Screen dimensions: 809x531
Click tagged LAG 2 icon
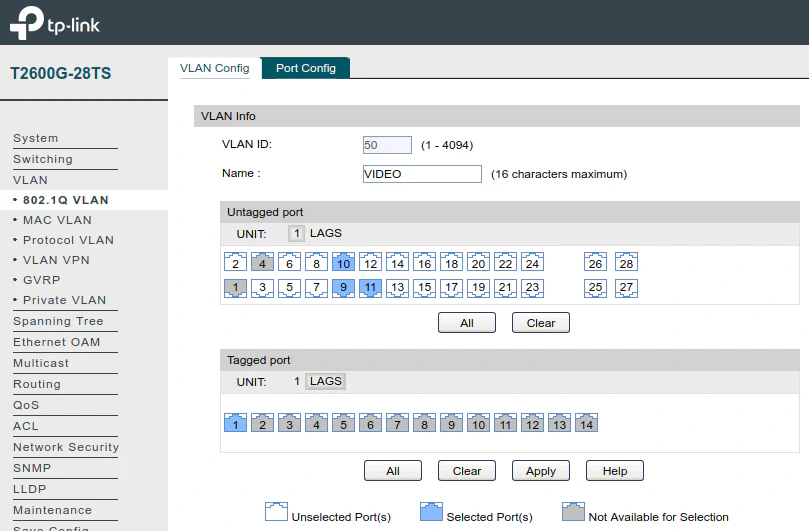coord(262,422)
